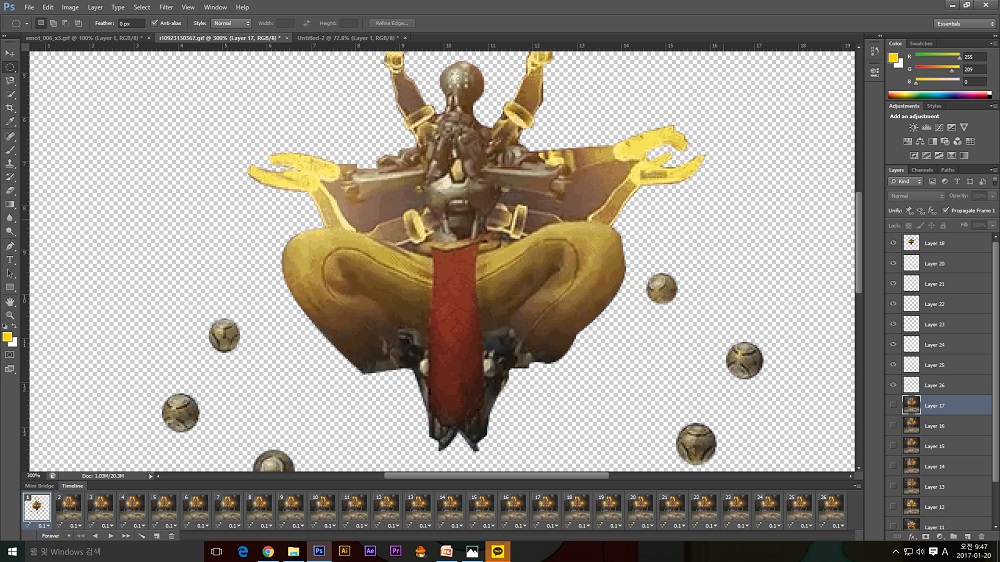Duplicate selected frames in timeline

156,536
